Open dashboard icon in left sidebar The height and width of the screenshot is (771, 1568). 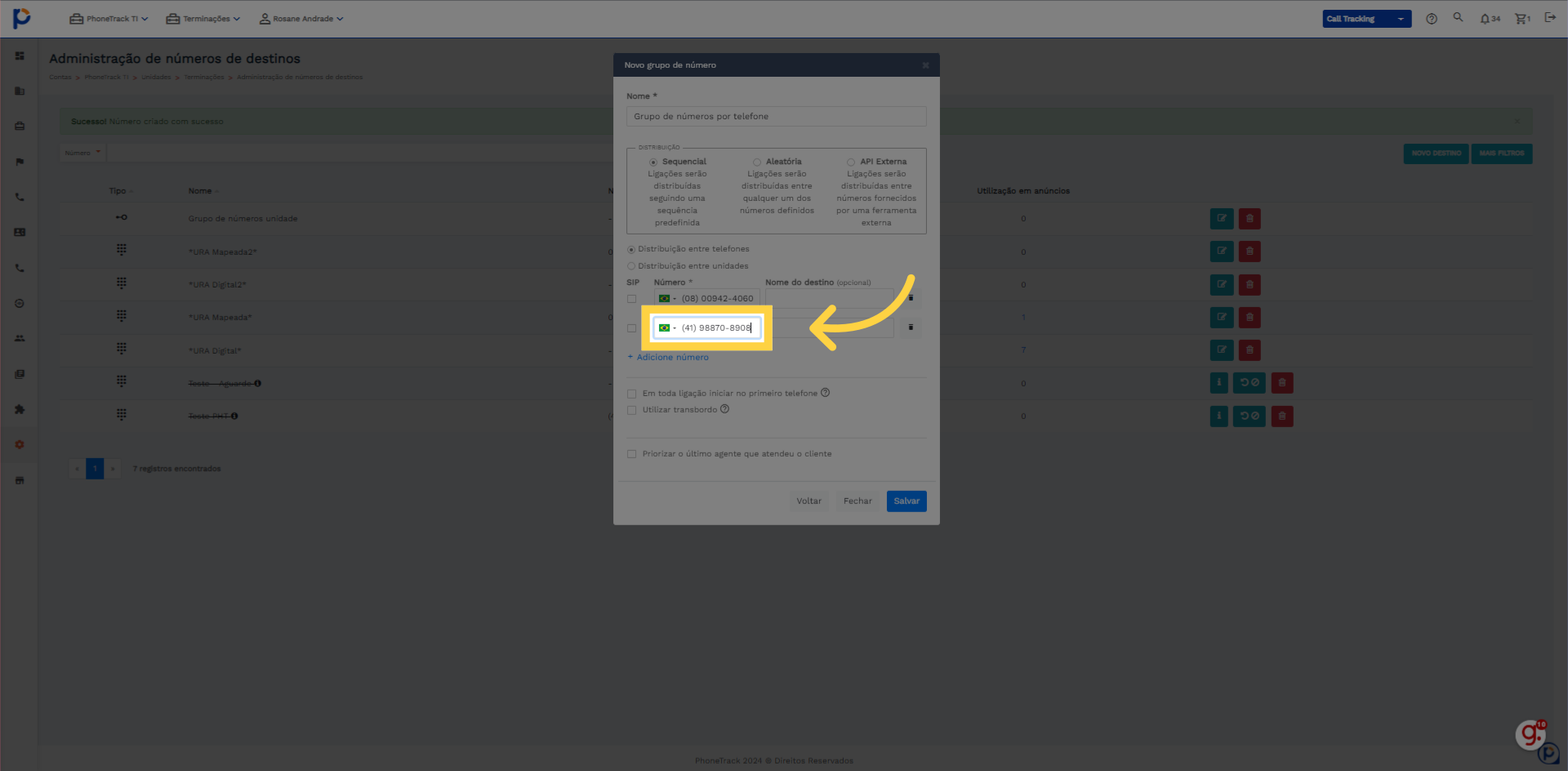[20, 56]
